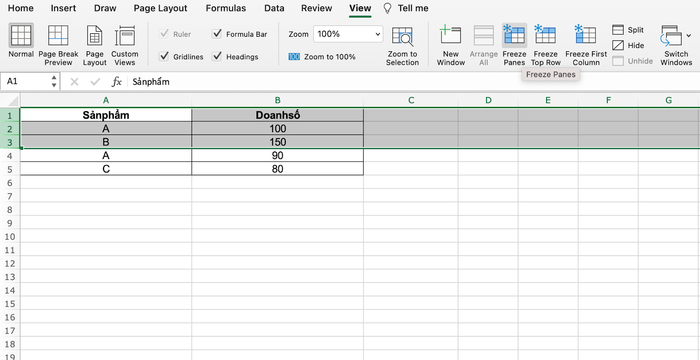Switch to Normal view

(x=21, y=41)
